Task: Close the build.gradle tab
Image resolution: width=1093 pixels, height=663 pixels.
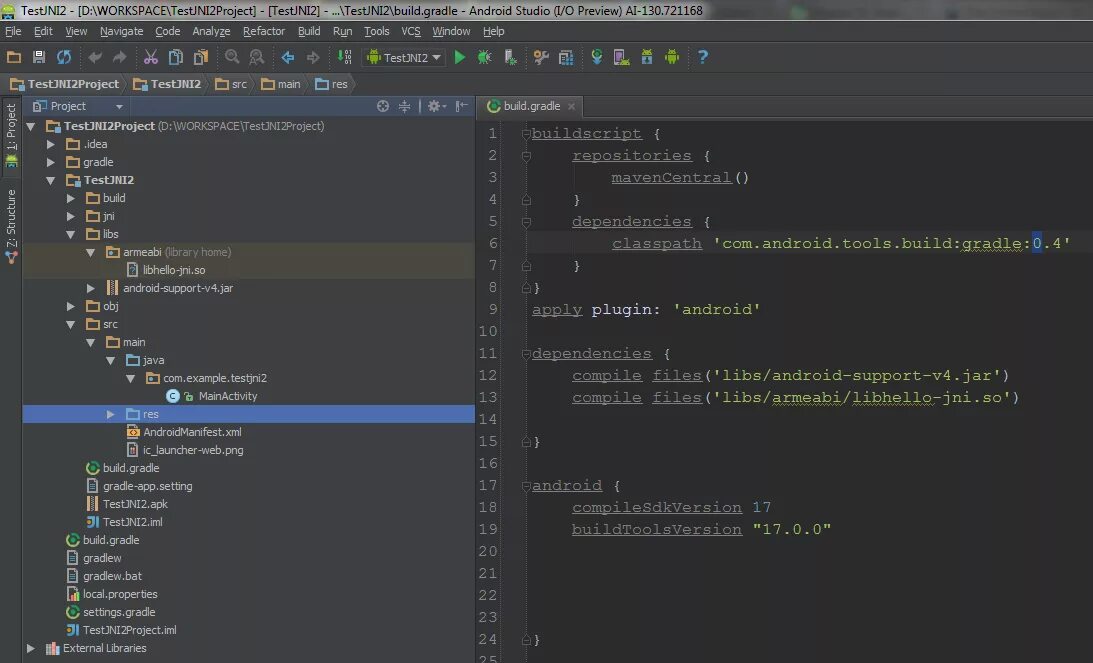Action: pyautogui.click(x=572, y=106)
